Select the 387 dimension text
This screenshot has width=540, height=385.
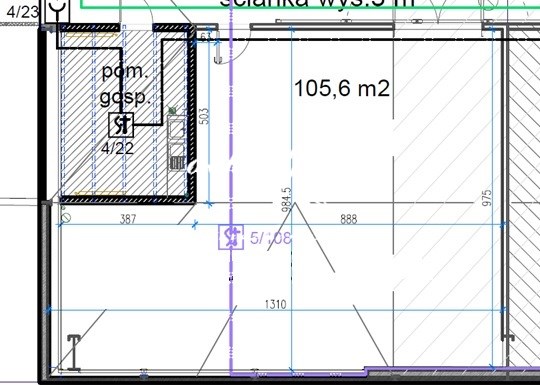[x=128, y=219]
